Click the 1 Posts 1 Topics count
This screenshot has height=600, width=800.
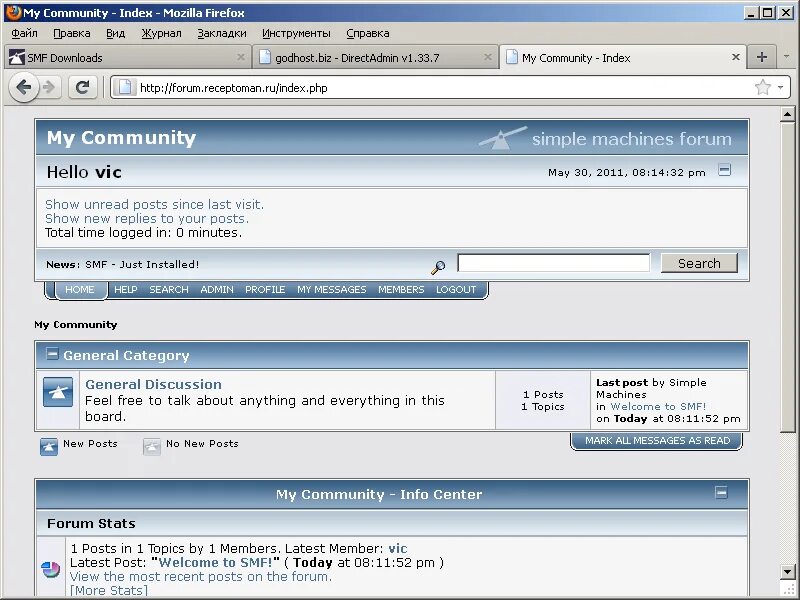click(543, 401)
